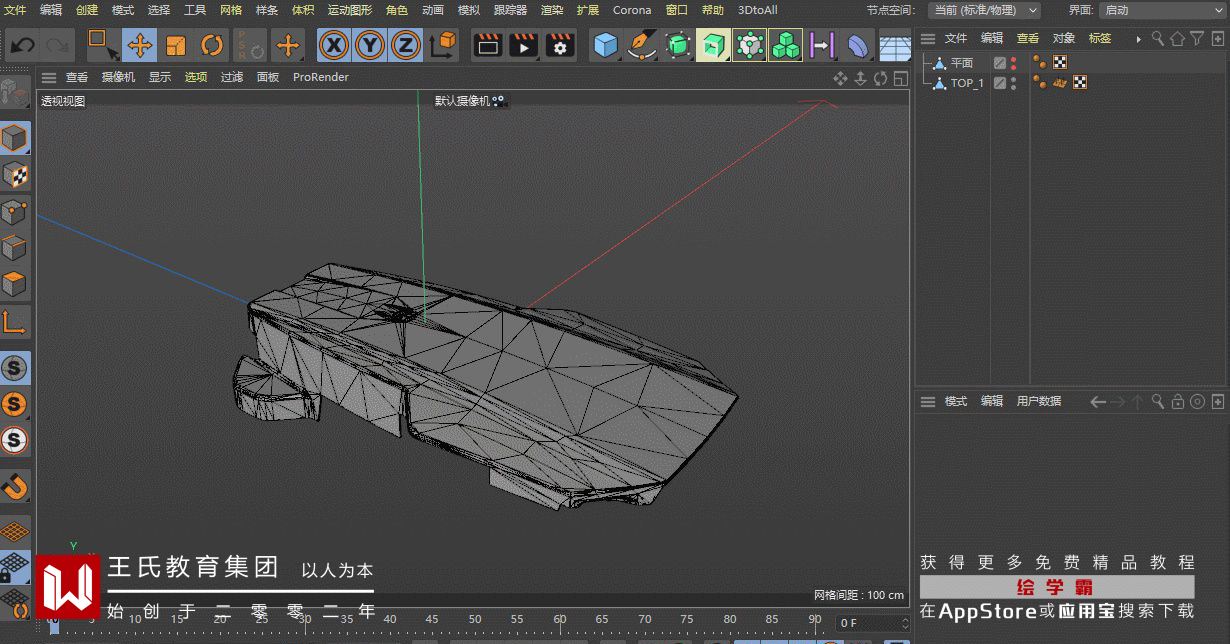Screen dimensions: 1230x644
Task: Select the Scale tool
Action: click(x=176, y=45)
